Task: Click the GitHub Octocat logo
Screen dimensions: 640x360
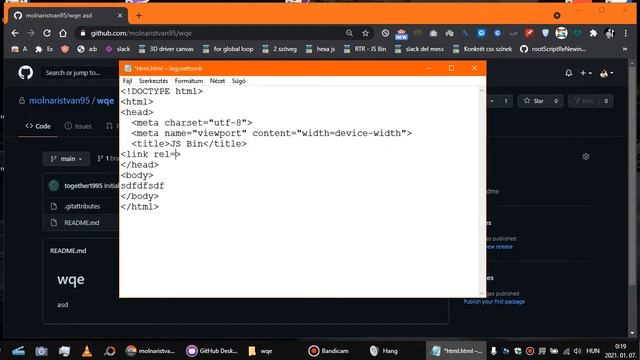Action: coord(26,73)
